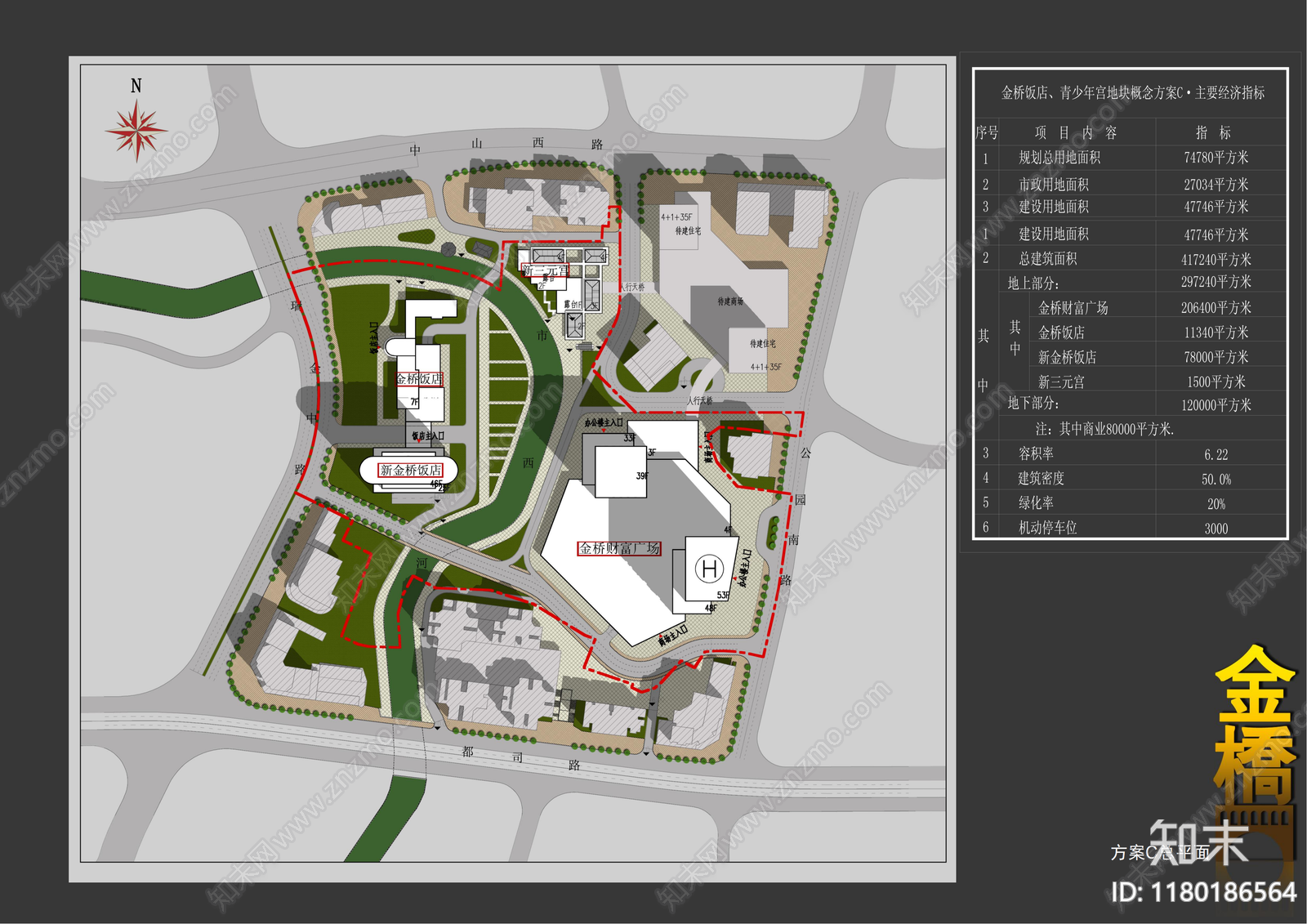Select the table value 206400平方米
This screenshot has height=924, width=1307.
pos(1216,308)
